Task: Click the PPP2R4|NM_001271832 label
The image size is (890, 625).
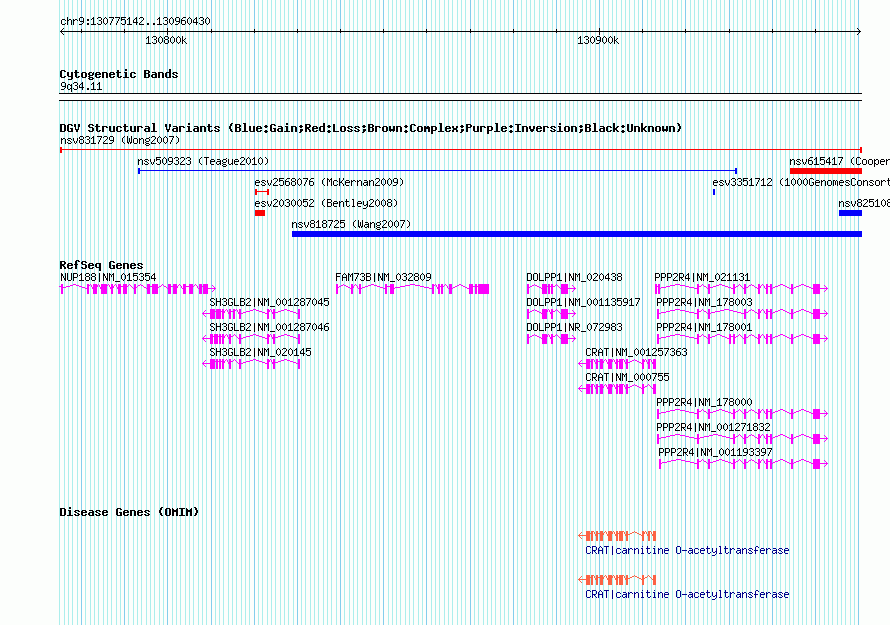Action: click(713, 427)
